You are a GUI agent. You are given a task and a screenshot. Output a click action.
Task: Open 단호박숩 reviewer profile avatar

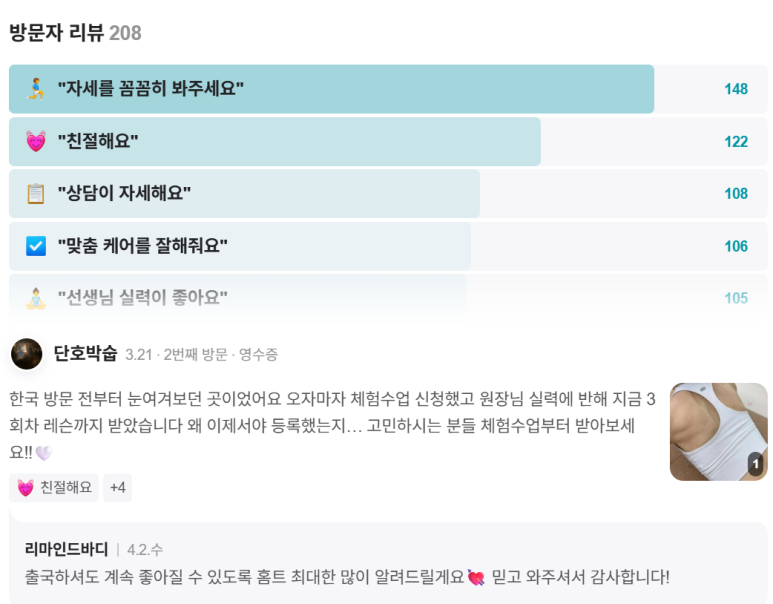tap(27, 354)
